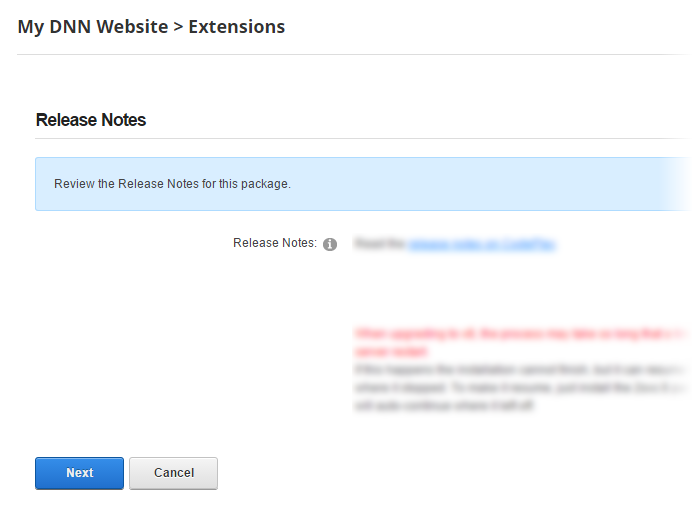The image size is (693, 514).
Task: Click the Cancel button
Action: [x=173, y=473]
